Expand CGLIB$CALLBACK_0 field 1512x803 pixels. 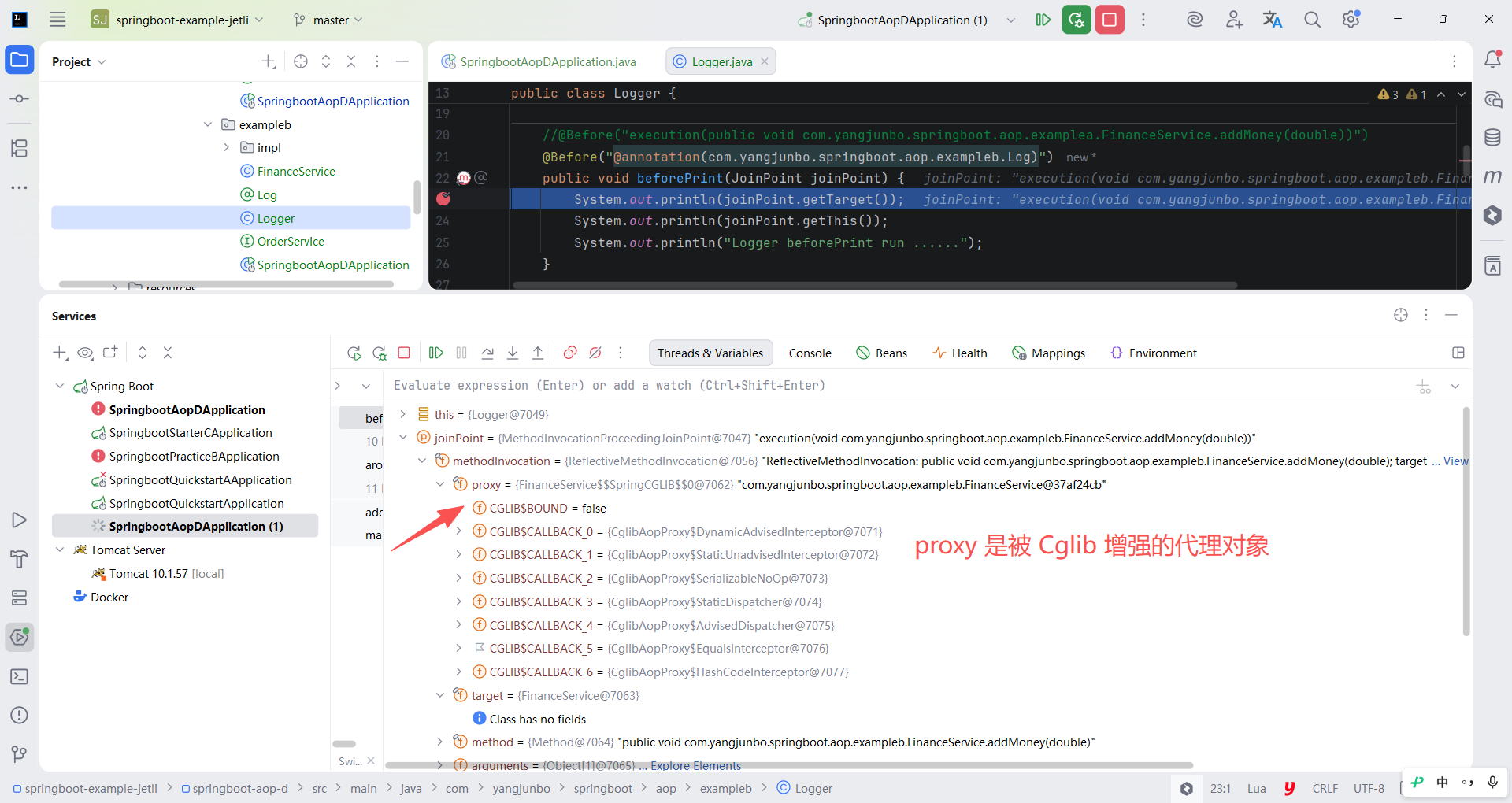(459, 531)
